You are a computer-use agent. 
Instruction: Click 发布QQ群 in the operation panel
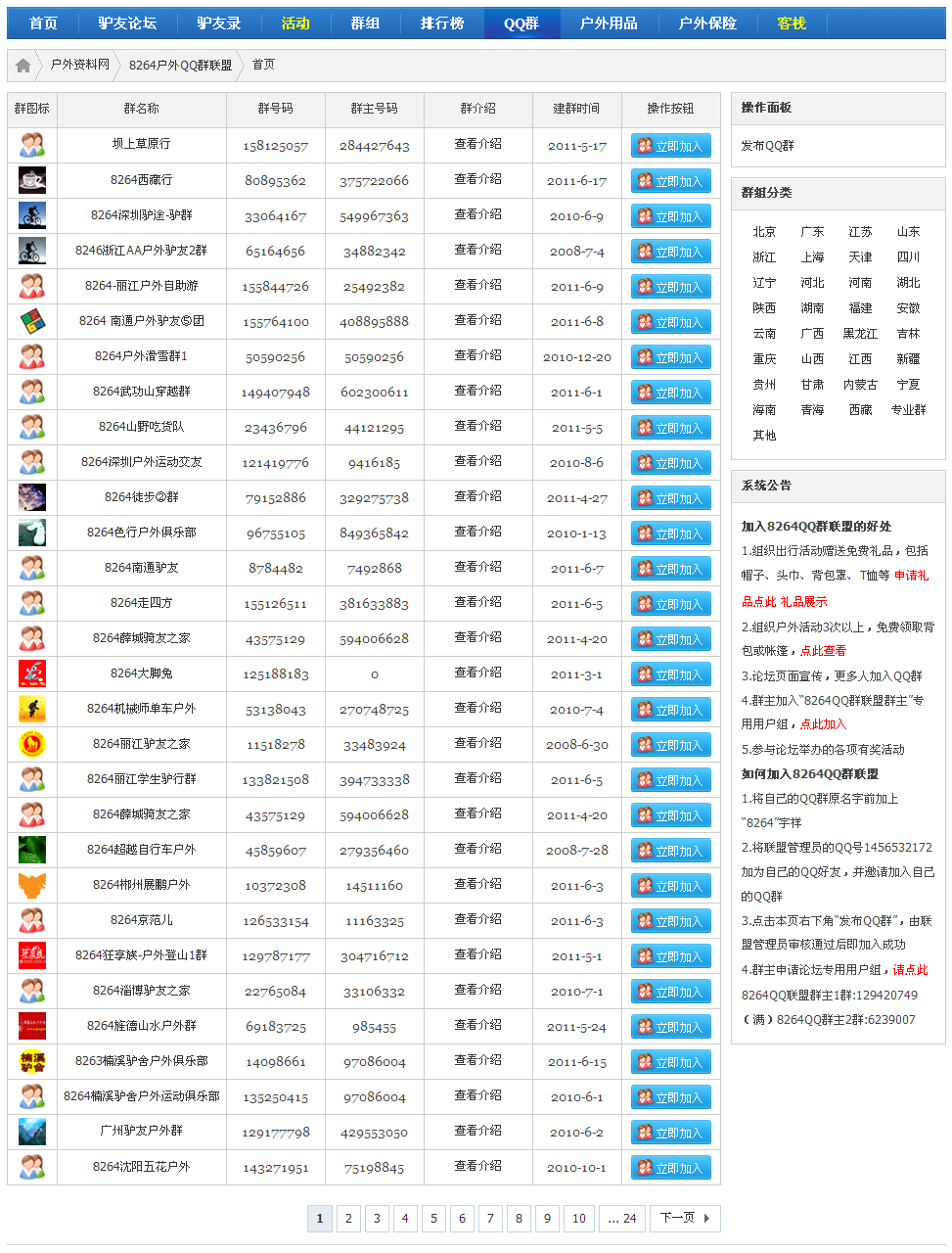click(767, 146)
